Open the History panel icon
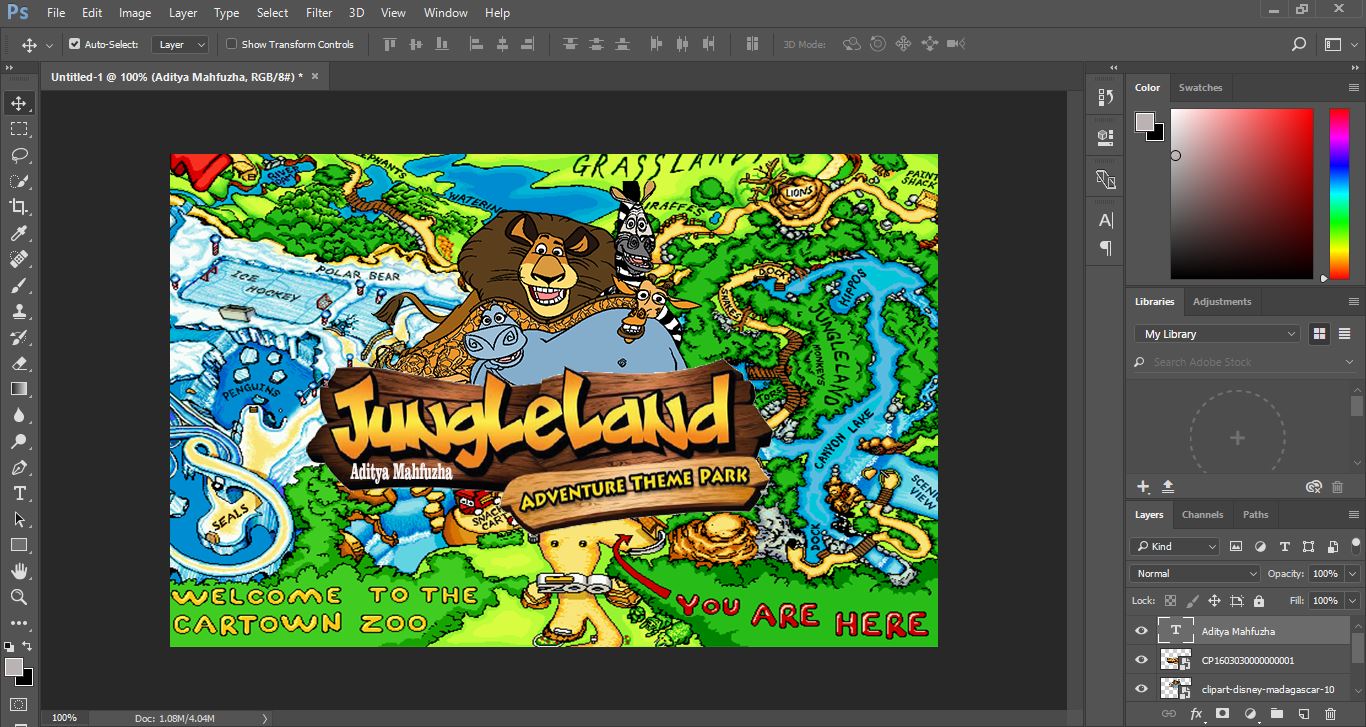Image resolution: width=1366 pixels, height=727 pixels. point(1105,97)
